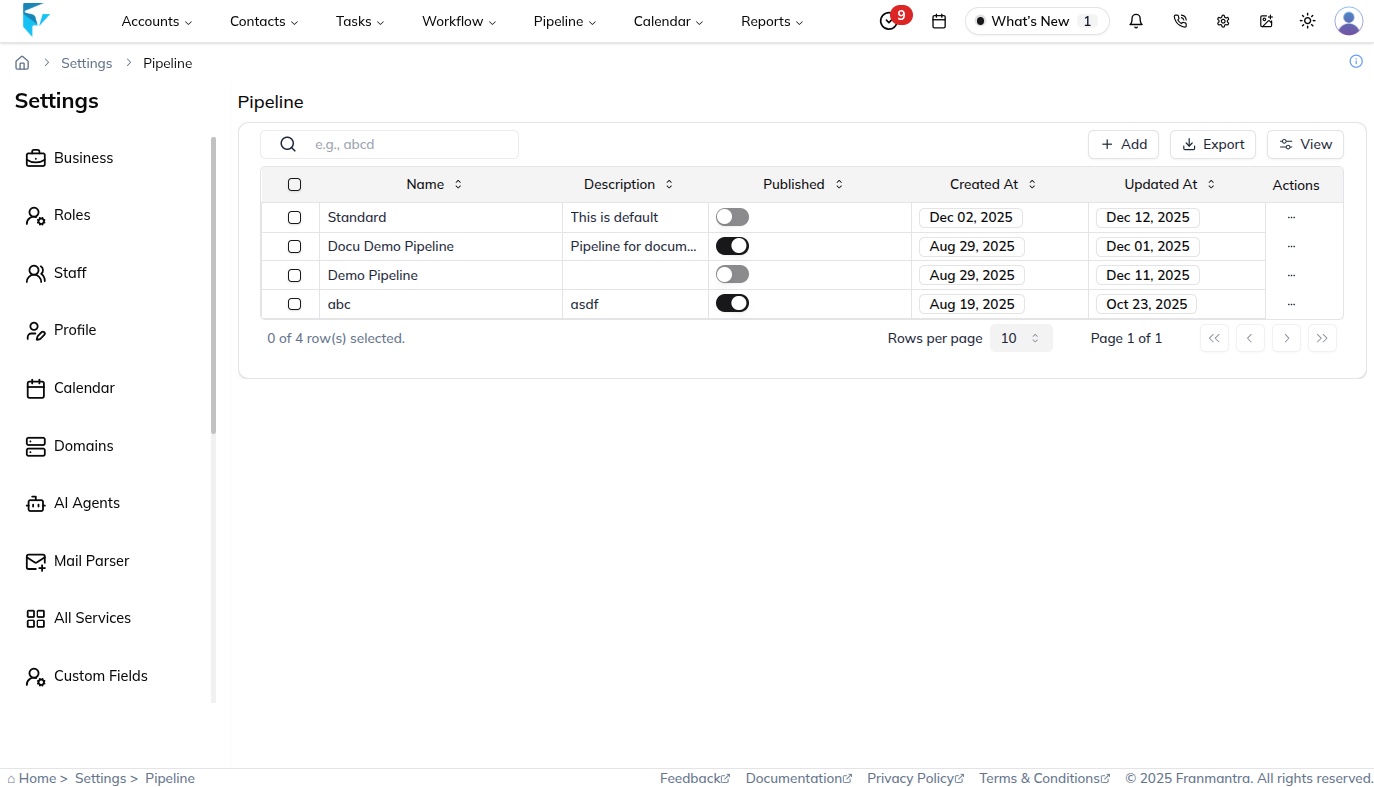The height and width of the screenshot is (787, 1374).
Task: Click the pipeline search input field
Action: [x=389, y=144]
